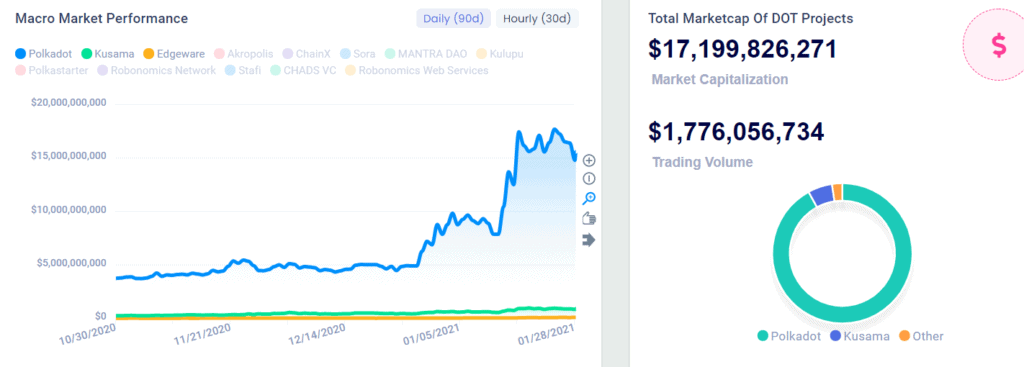The height and width of the screenshot is (367, 1024).
Task: Click the 12/14/2020 x-axis date label
Action: tap(316, 334)
